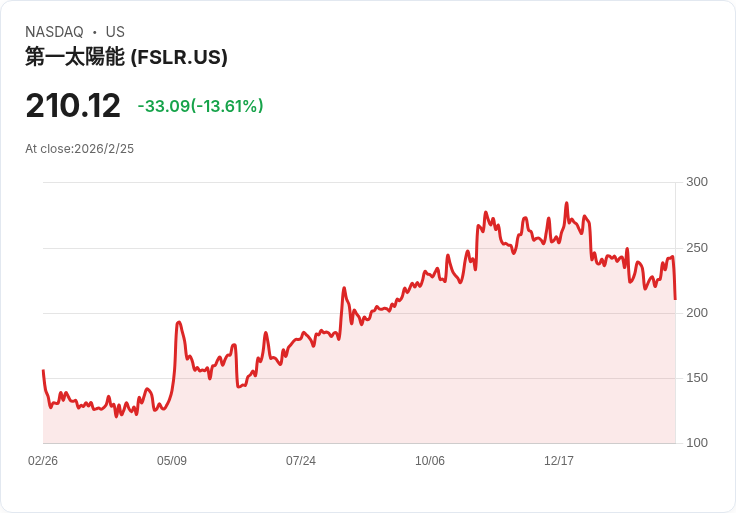The width and height of the screenshot is (736, 513).
Task: Click the 300 y-axis price label
Action: pos(696,182)
